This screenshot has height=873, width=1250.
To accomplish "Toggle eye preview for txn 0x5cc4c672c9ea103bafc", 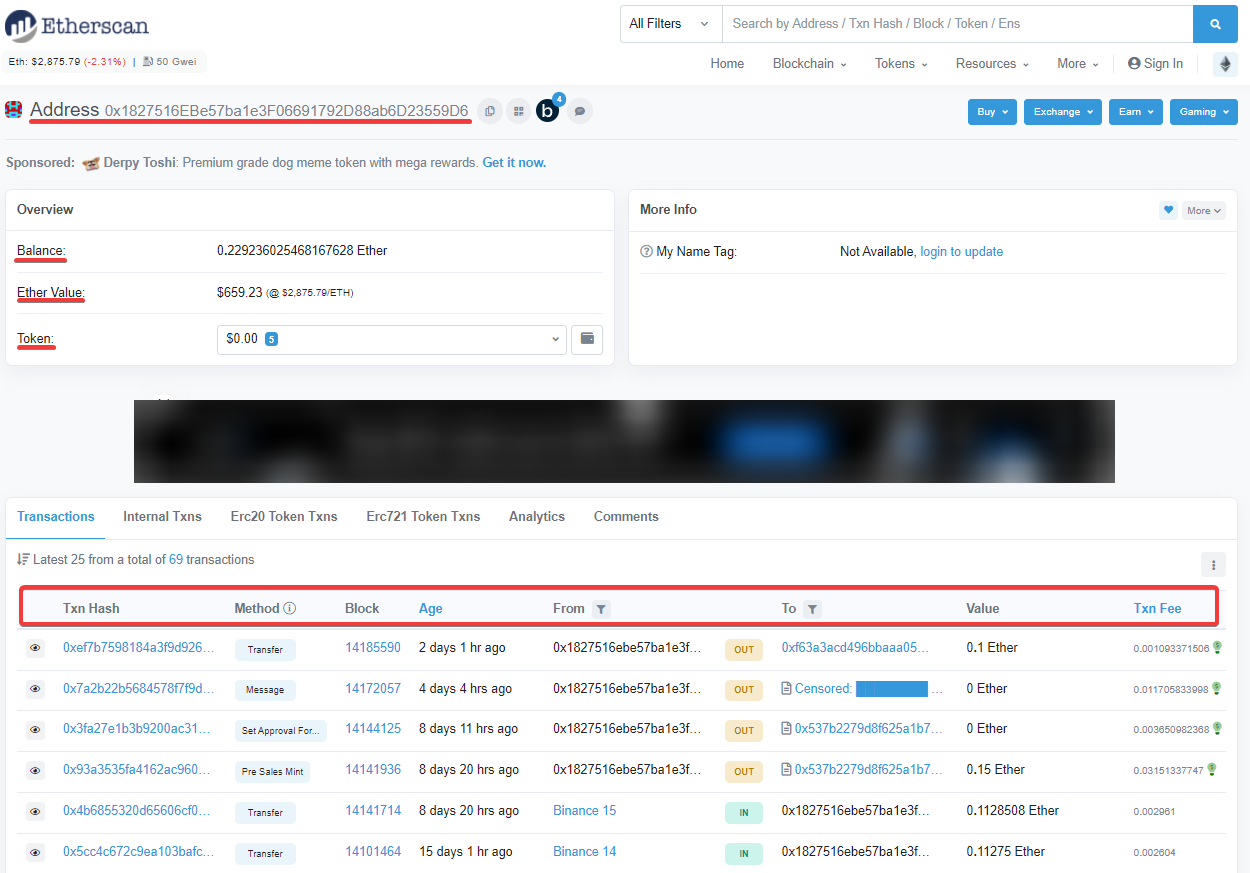I will pos(35,853).
